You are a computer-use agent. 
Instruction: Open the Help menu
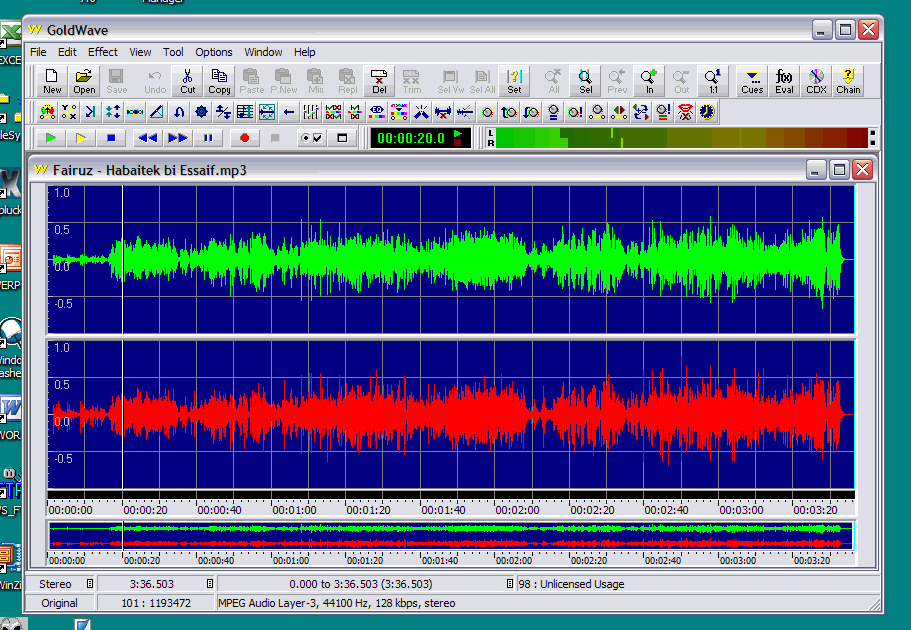[304, 52]
